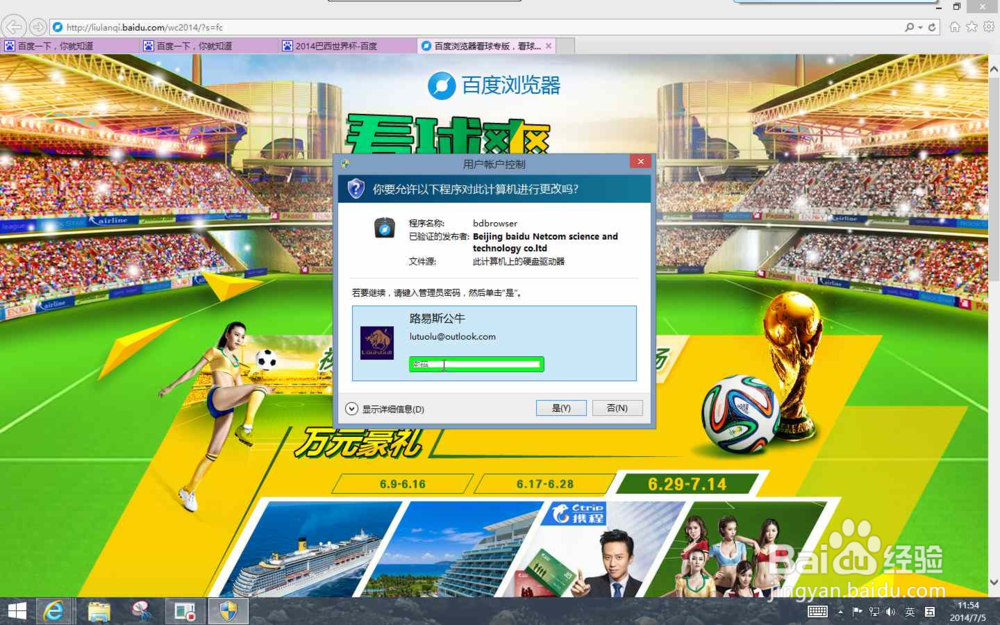Decline with the 否(N) button
Screen dimensions: 1000x625
click(617, 408)
